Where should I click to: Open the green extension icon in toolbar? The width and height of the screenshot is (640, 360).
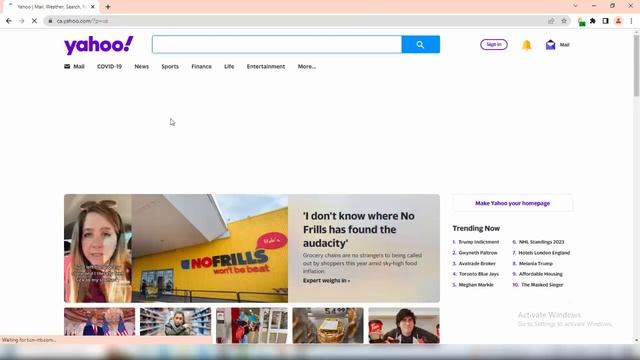tap(581, 21)
